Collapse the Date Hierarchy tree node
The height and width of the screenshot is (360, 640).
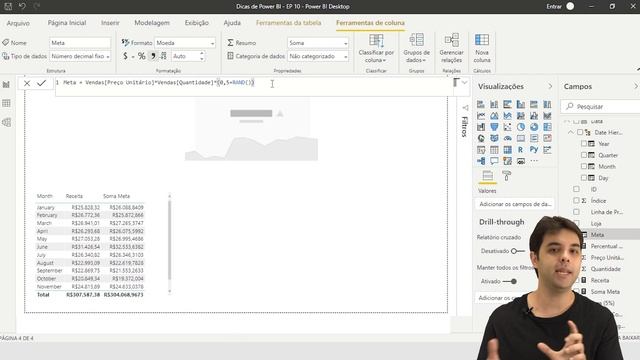[x=571, y=132]
